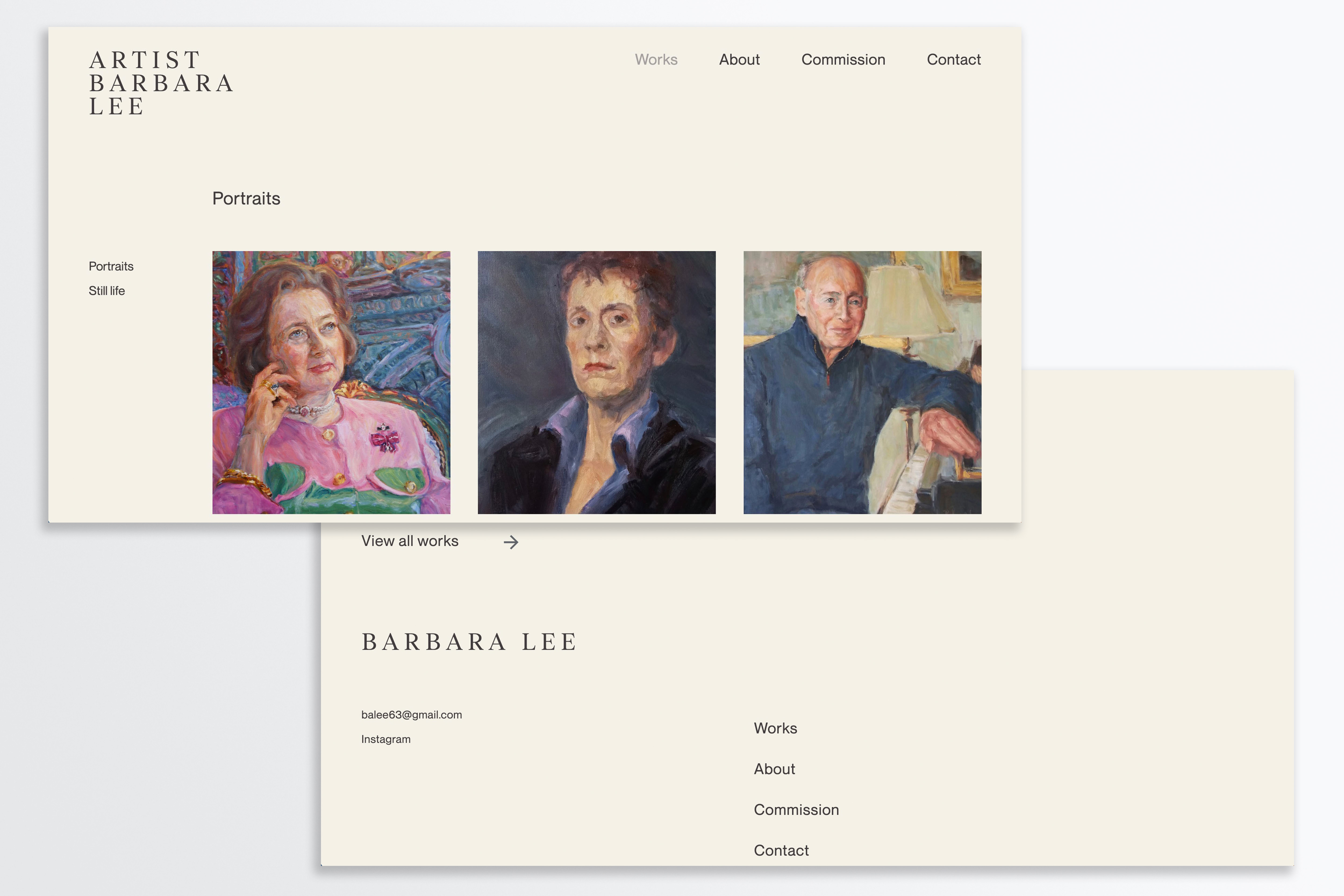Viewport: 1344px width, 896px height.
Task: Click the footer Works link
Action: pyautogui.click(x=775, y=728)
